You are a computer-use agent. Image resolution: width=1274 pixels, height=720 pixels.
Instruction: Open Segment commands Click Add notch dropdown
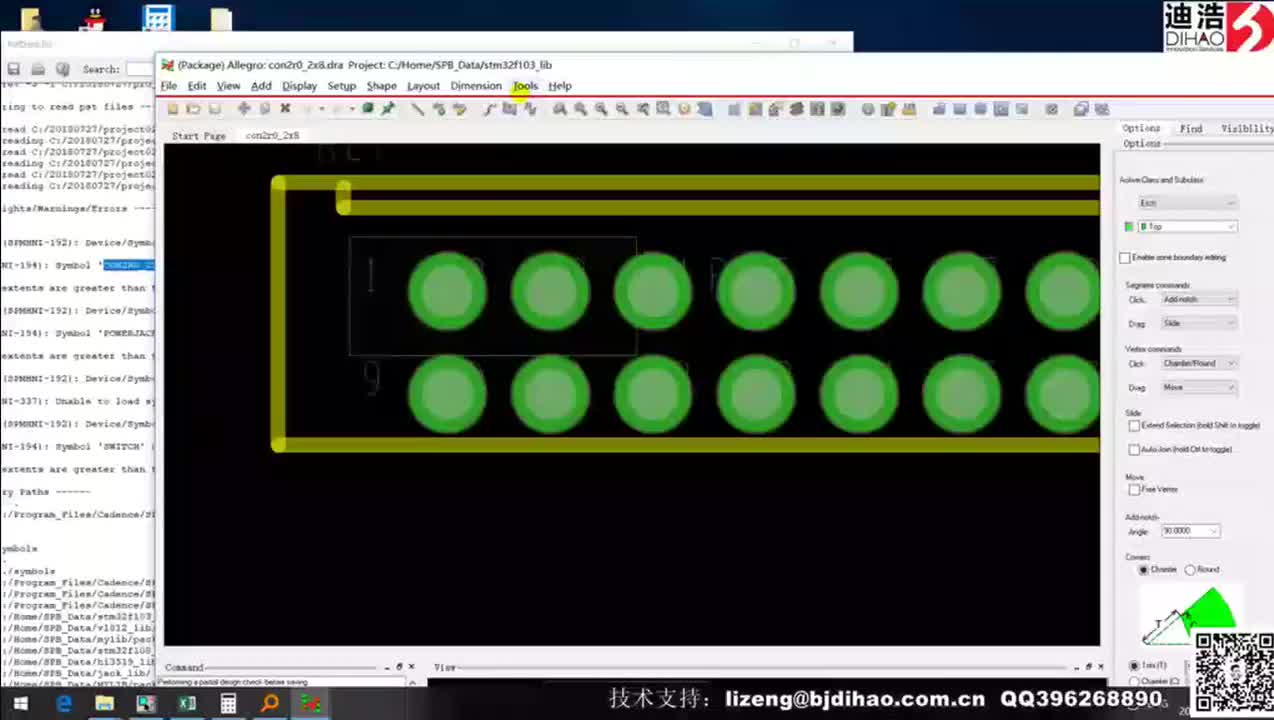1199,299
